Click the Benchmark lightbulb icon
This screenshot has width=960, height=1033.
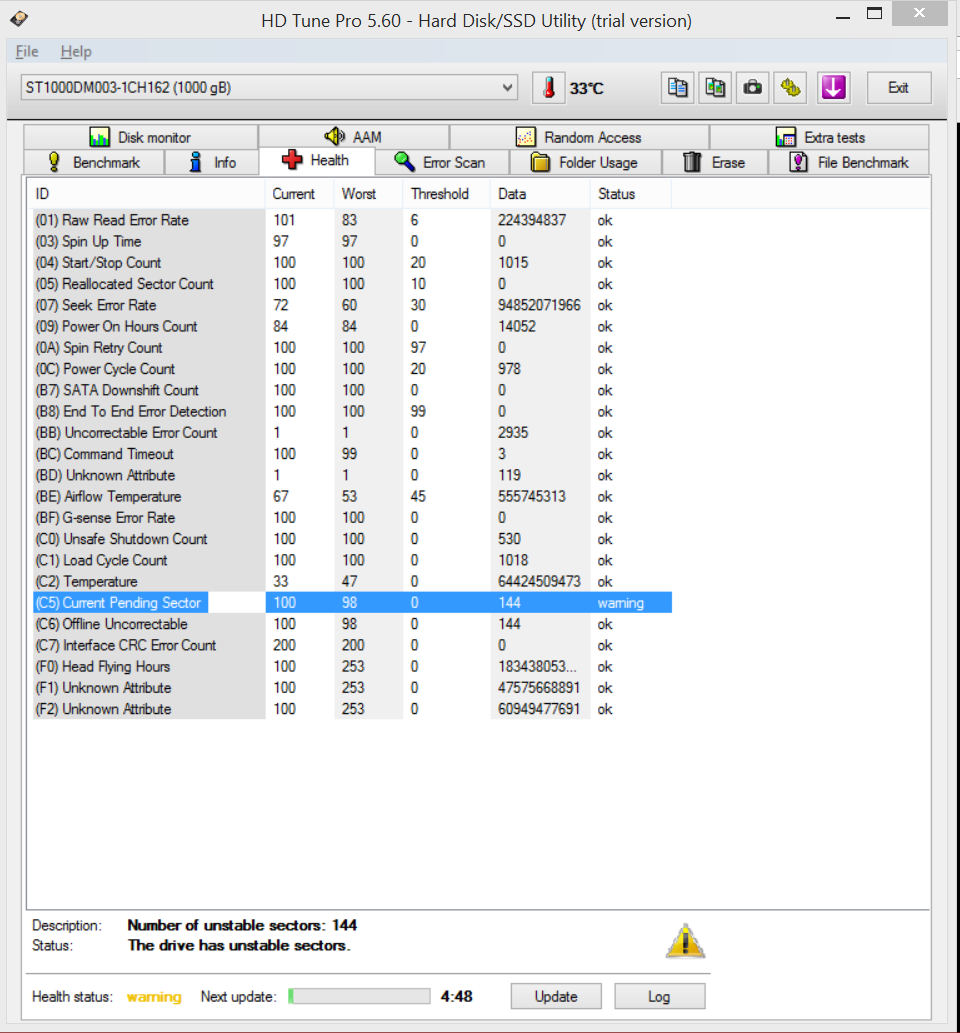pos(54,162)
